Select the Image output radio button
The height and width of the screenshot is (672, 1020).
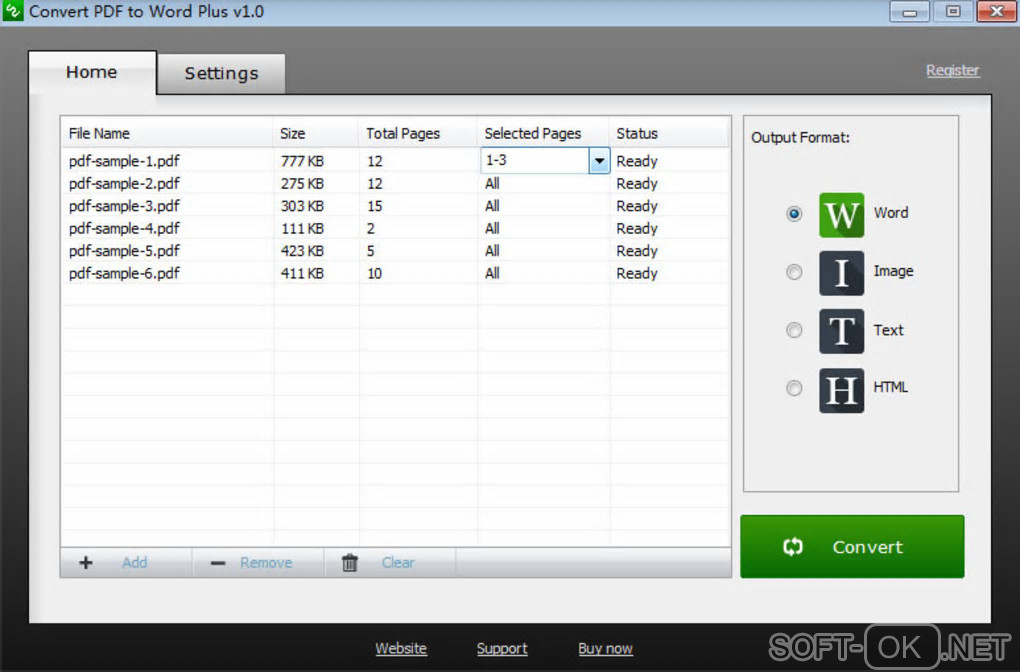(x=794, y=272)
